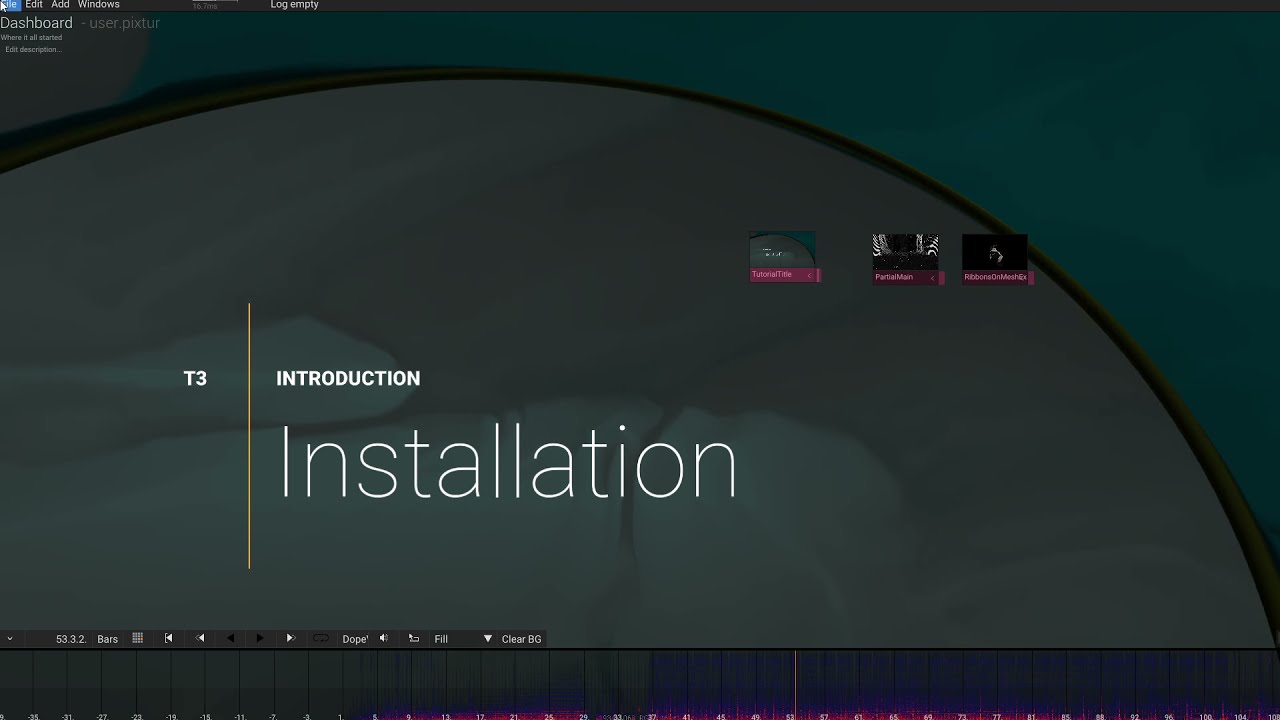This screenshot has width=1280, height=720.
Task: Step to the previous keyframe
Action: [200, 638]
